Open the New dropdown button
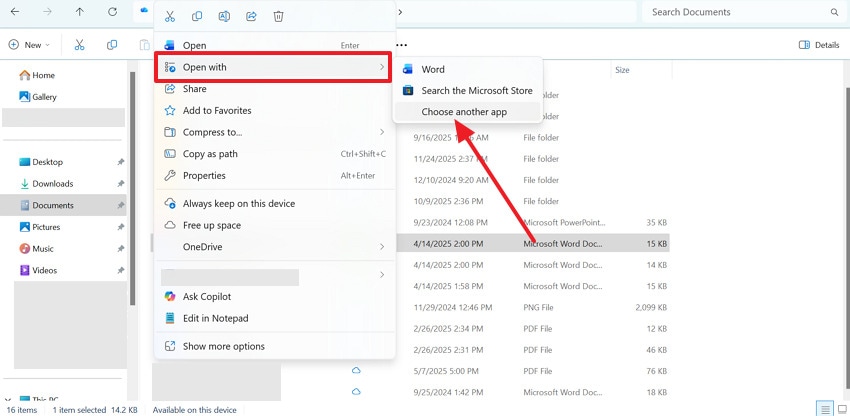 click(29, 45)
